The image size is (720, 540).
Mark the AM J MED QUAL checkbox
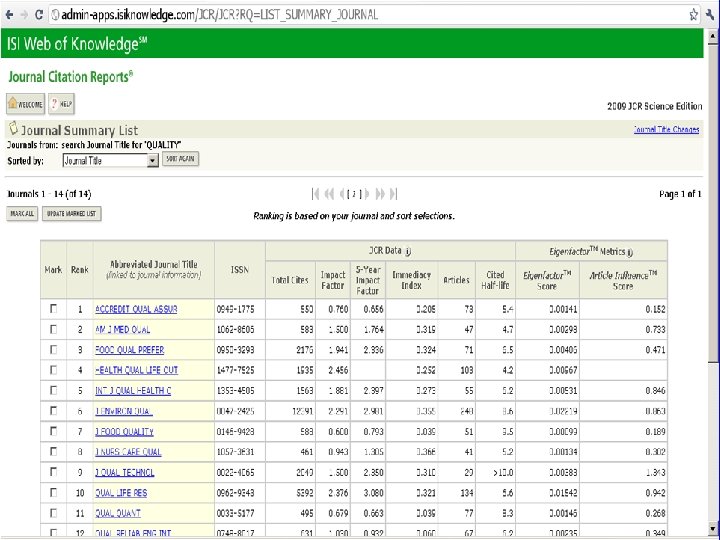click(x=53, y=329)
